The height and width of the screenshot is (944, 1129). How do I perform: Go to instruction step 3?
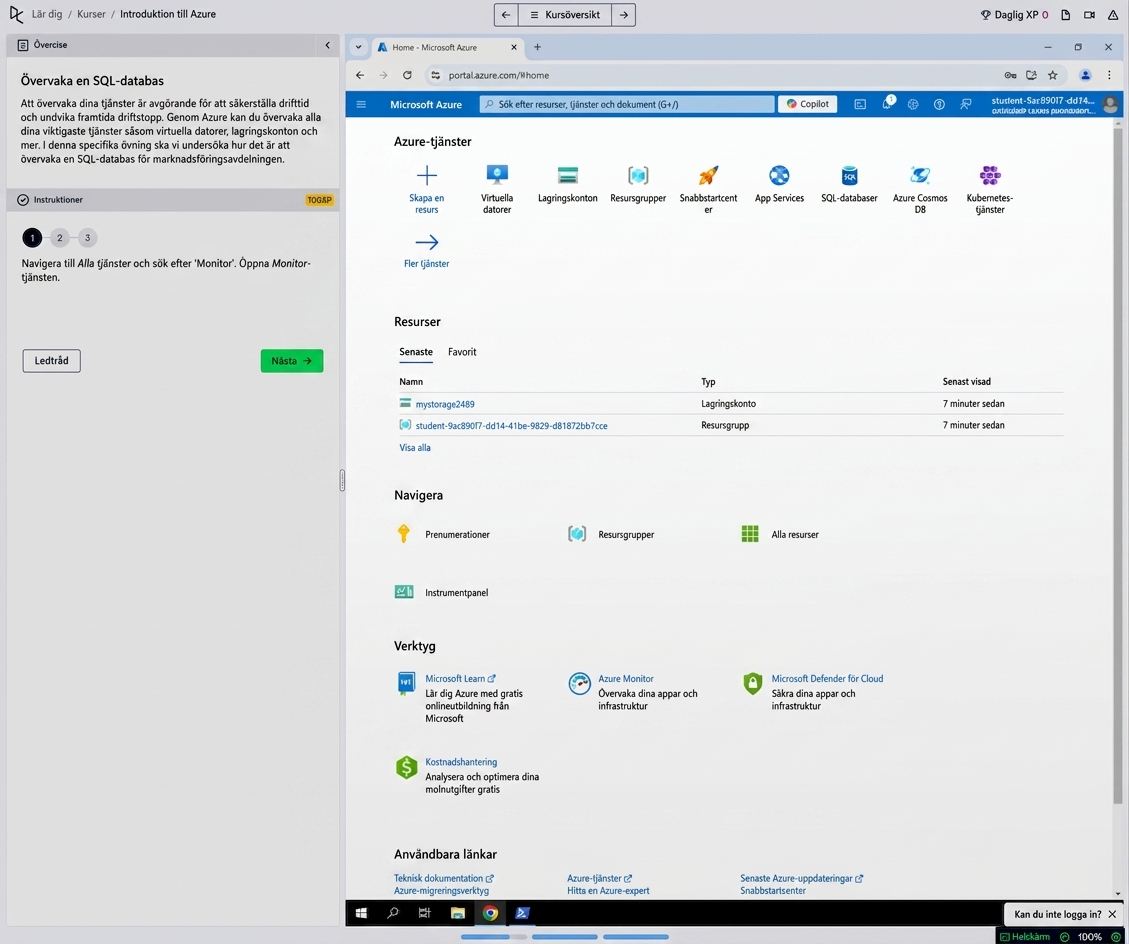87,238
